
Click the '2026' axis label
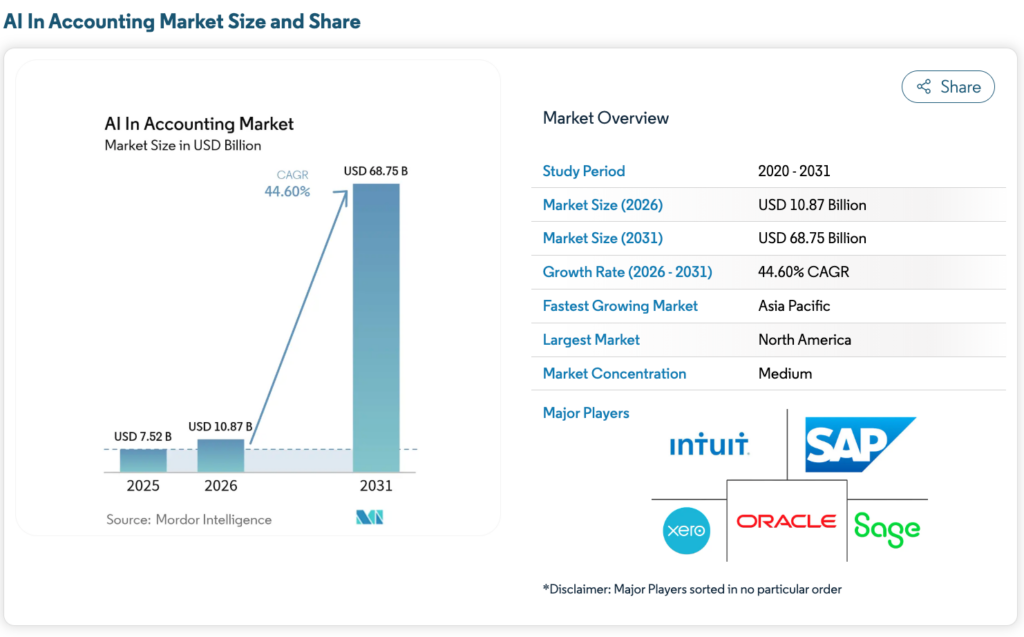point(221,485)
